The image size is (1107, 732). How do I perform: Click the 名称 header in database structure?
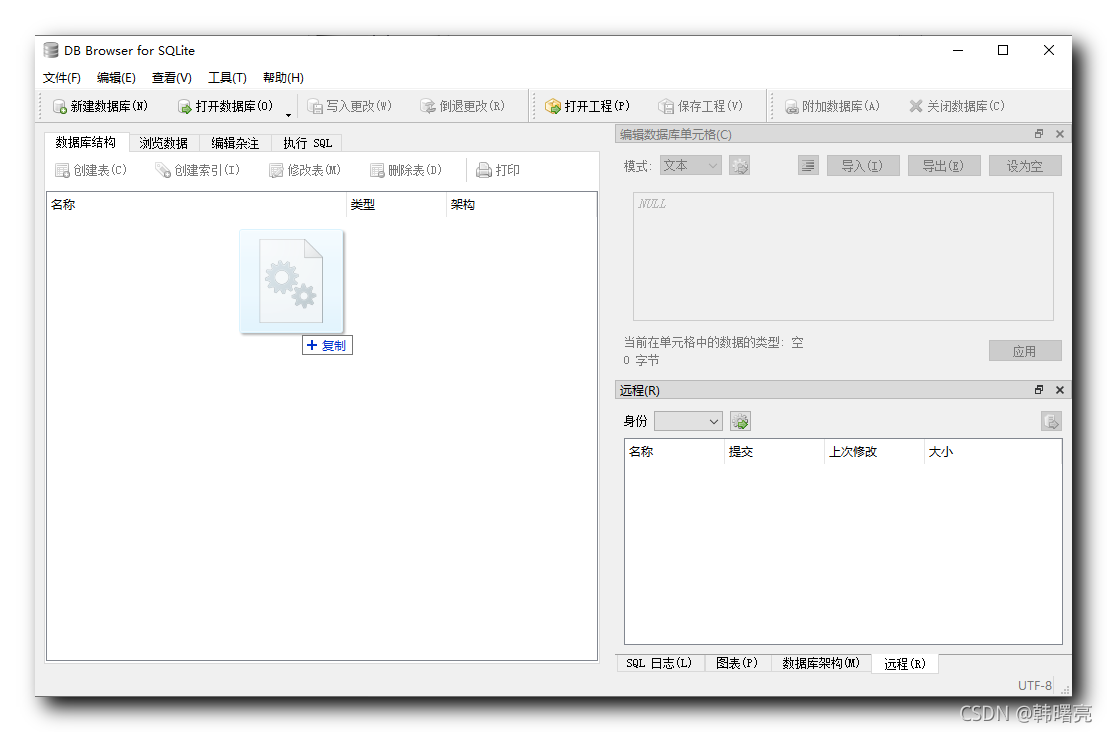click(196, 205)
